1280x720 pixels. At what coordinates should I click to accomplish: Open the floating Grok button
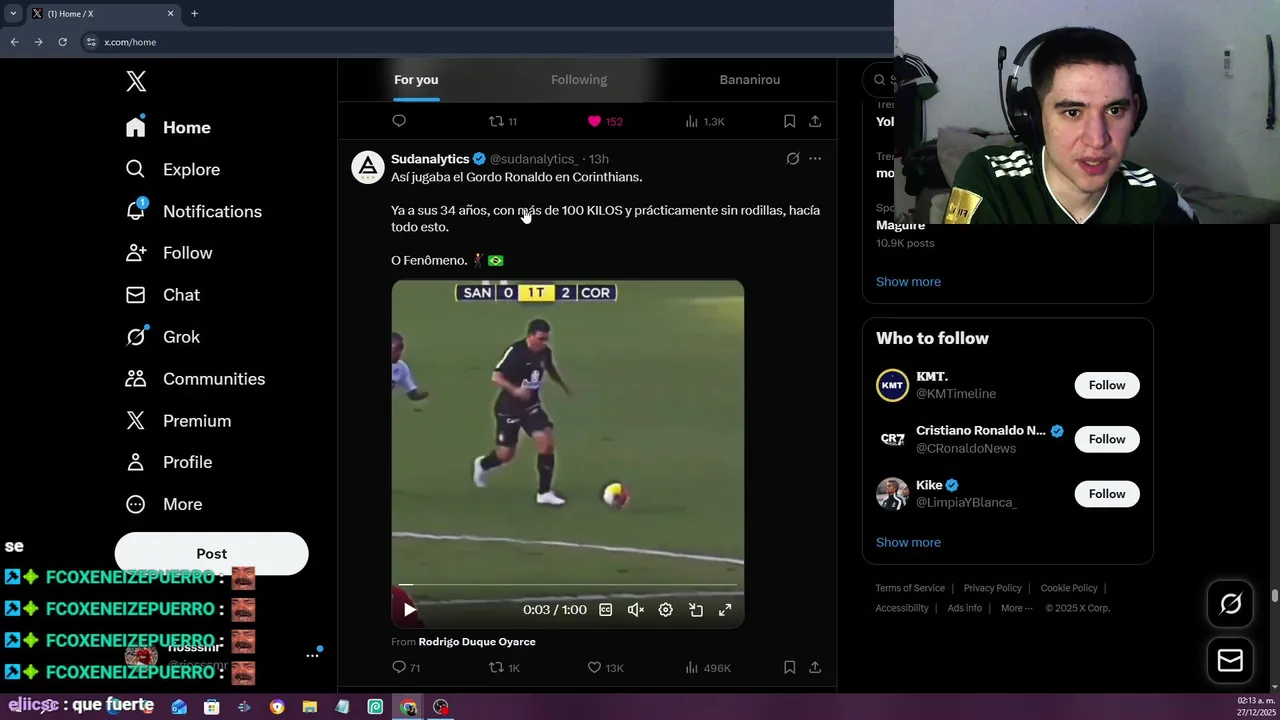pos(1230,603)
